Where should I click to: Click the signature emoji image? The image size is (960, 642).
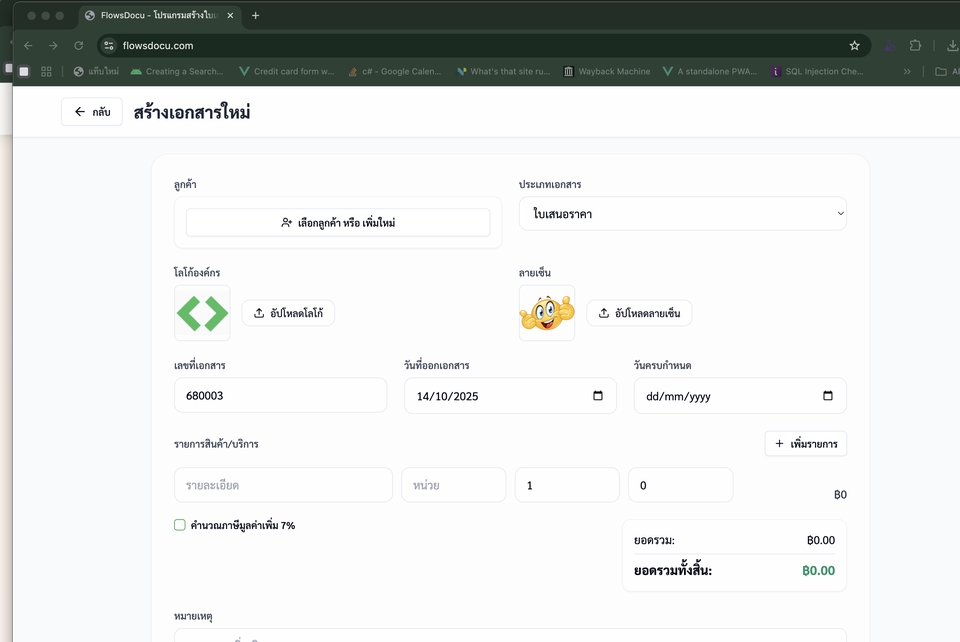547,313
